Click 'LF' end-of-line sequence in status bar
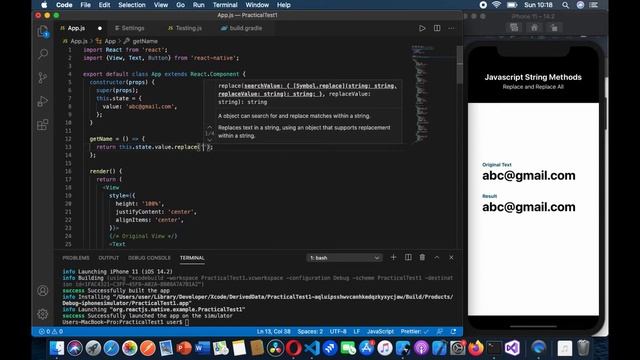The image size is (640, 360). pos(356,331)
